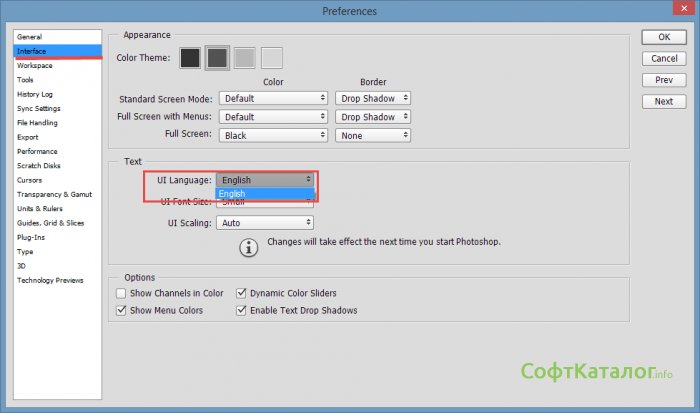
Task: Pick the medium-light Color Theme swatch
Action: 244,58
